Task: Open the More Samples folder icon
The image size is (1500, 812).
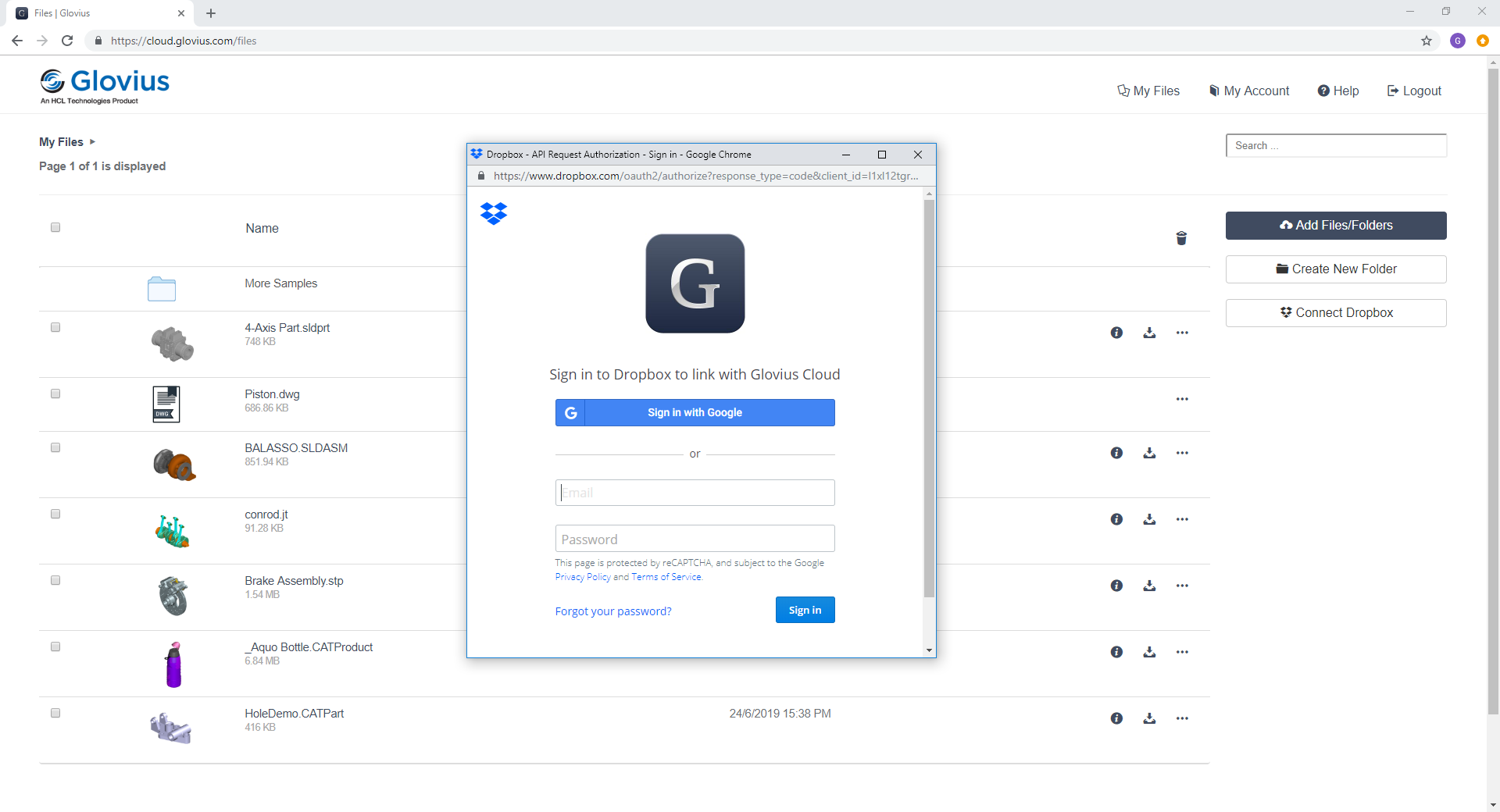Action: [x=162, y=289]
